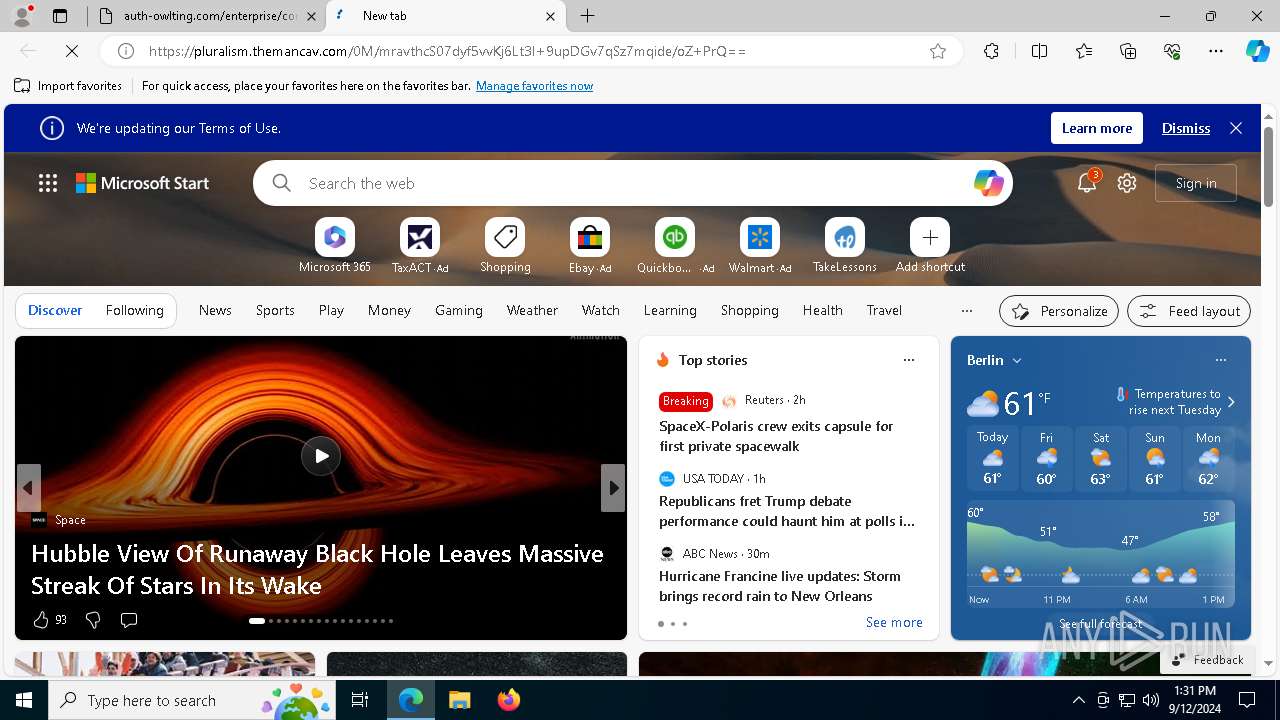Image resolution: width=1280 pixels, height=720 pixels.
Task: Open the browser profile icon
Action: pos(21,16)
